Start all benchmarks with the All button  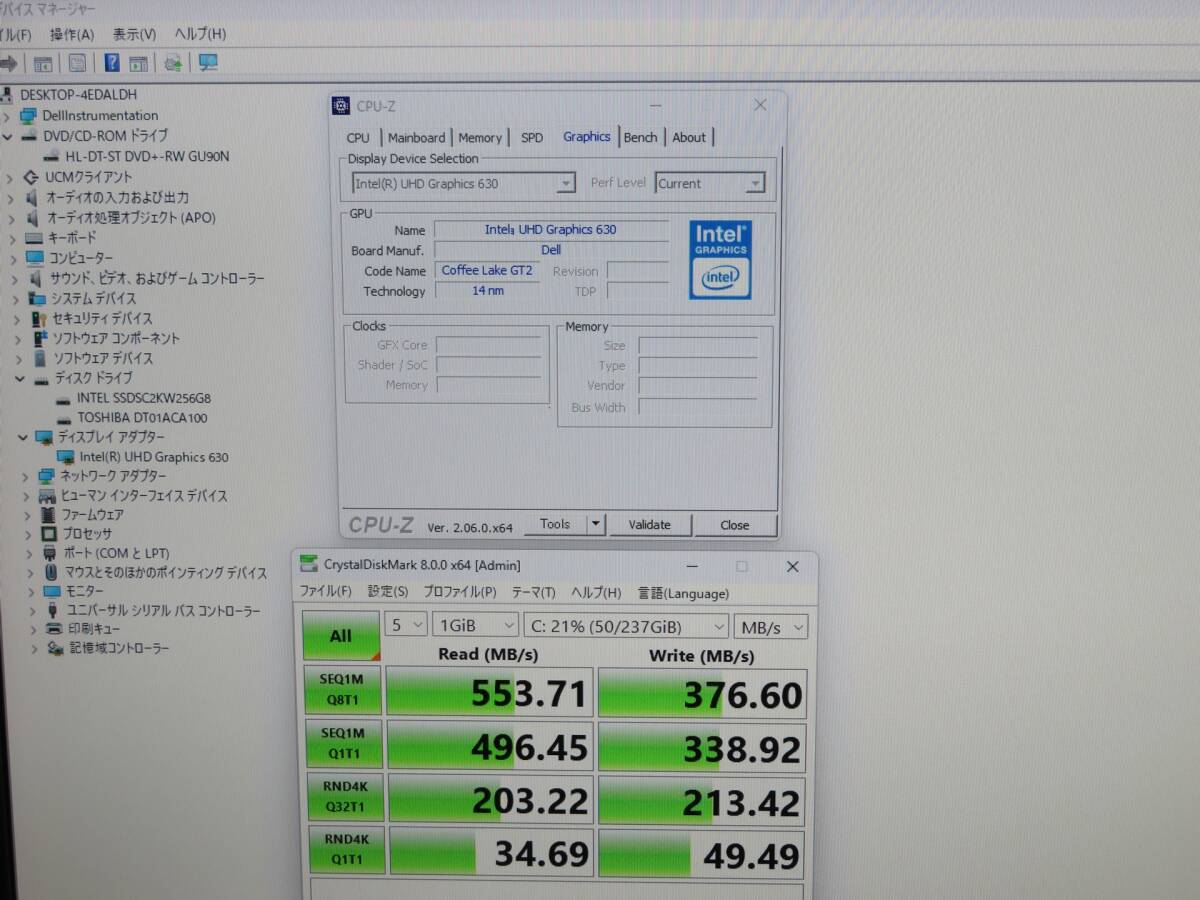[341, 635]
